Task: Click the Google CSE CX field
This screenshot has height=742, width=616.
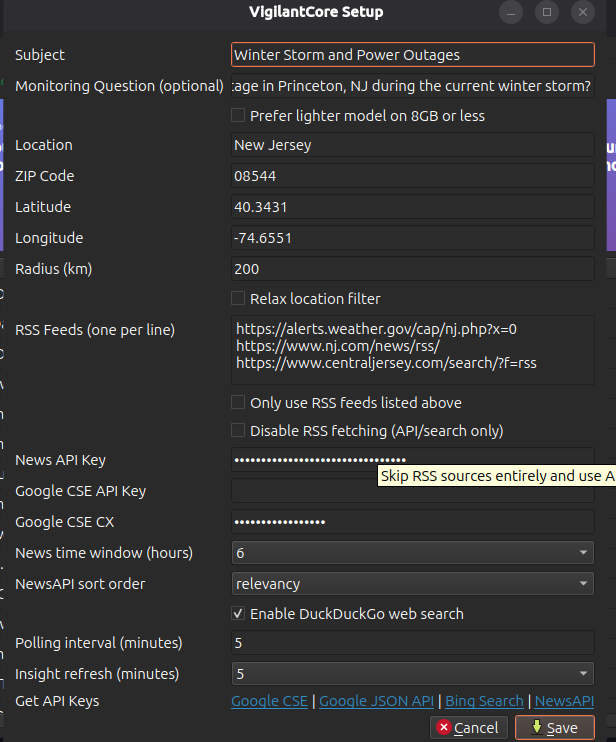Action: coord(413,522)
